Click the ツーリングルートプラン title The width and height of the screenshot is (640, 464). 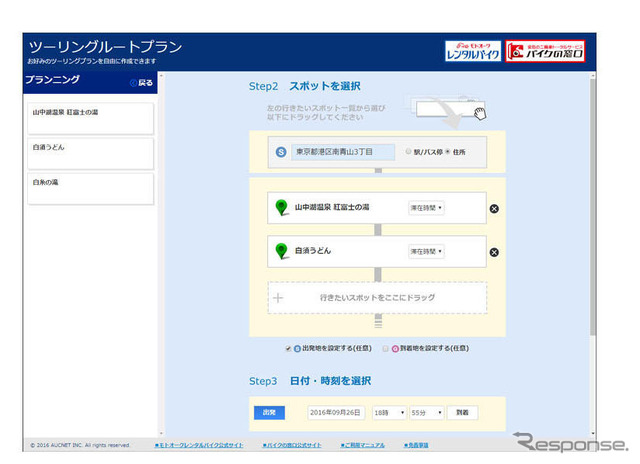pyautogui.click(x=105, y=47)
